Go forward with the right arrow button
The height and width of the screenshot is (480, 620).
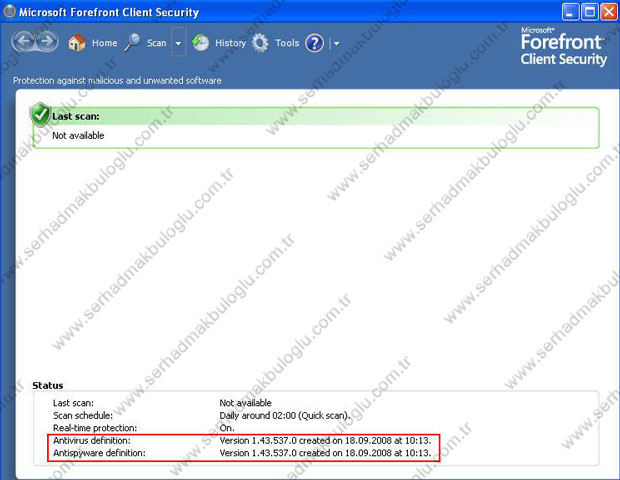[x=46, y=41]
